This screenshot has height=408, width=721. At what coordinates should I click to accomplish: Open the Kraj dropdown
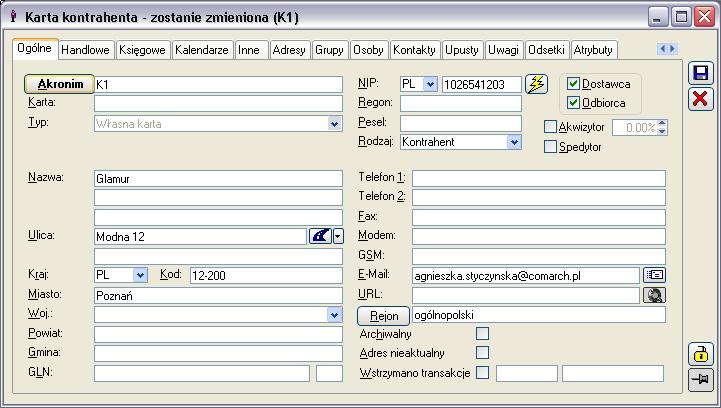140,275
